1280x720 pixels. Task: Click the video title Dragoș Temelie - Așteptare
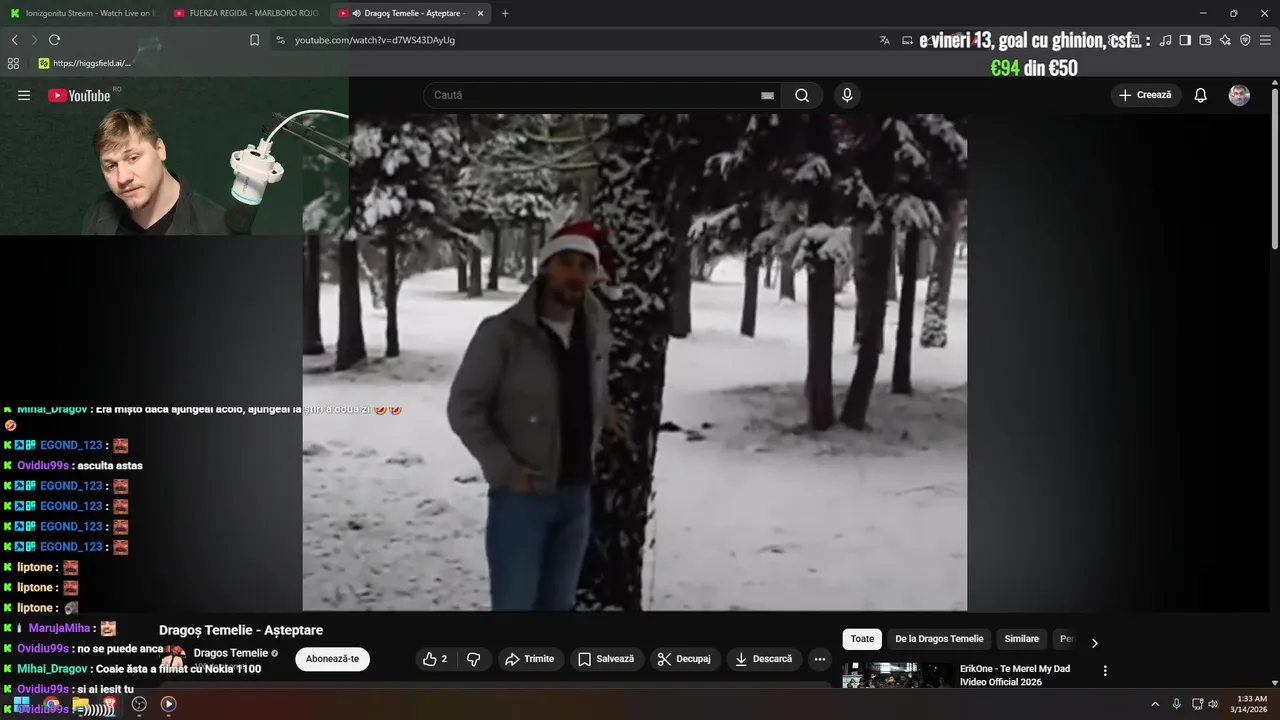[241, 630]
